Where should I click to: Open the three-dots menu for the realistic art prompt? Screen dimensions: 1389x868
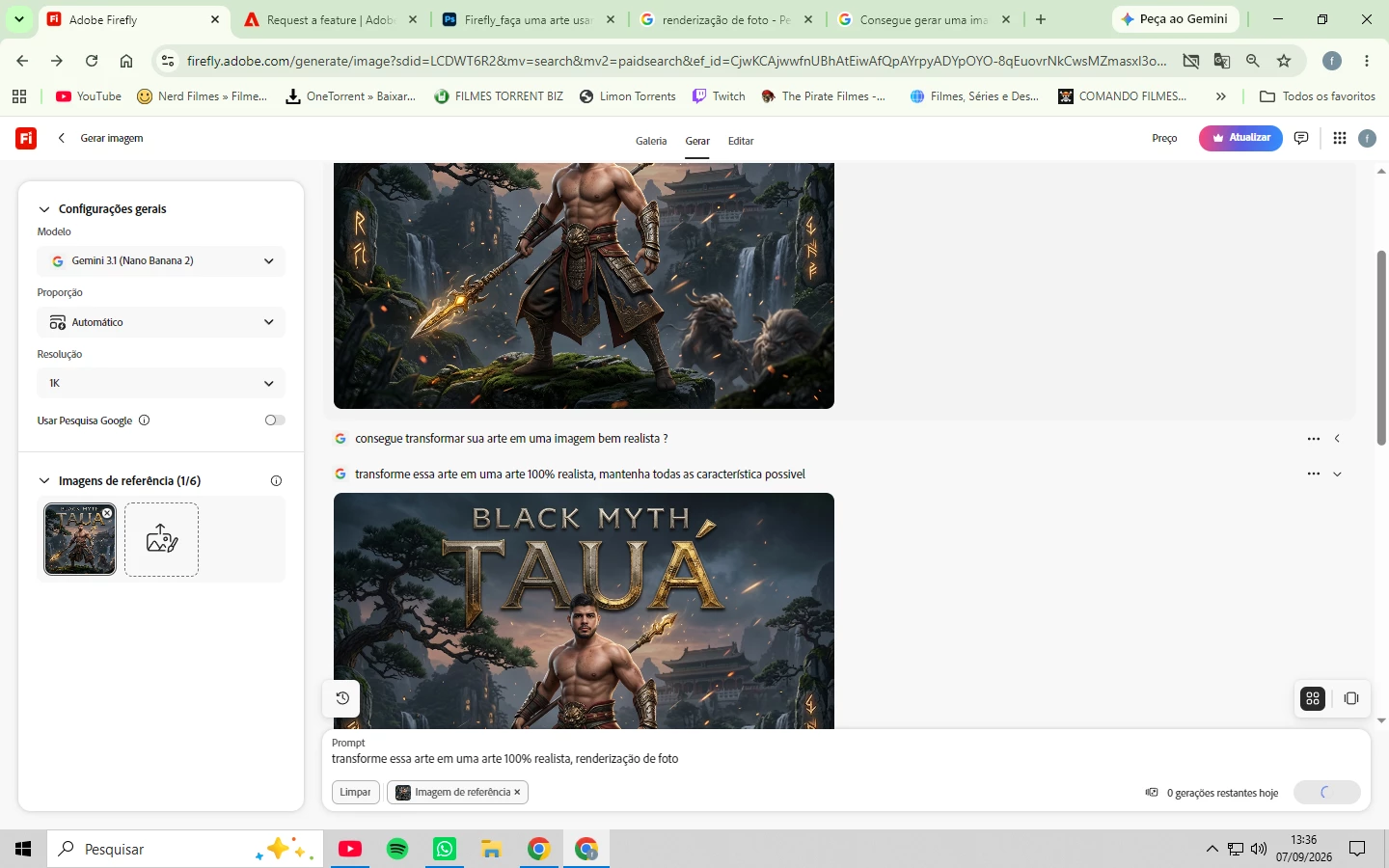tap(1313, 474)
